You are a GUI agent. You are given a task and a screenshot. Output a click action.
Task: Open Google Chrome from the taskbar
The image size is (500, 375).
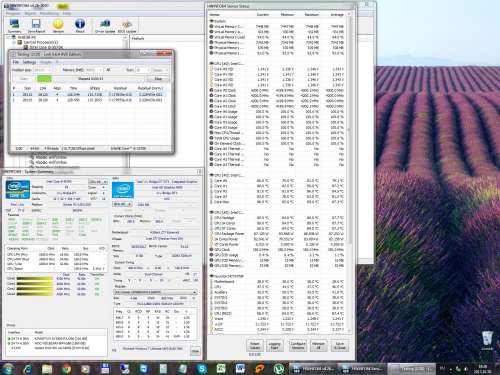66,368
